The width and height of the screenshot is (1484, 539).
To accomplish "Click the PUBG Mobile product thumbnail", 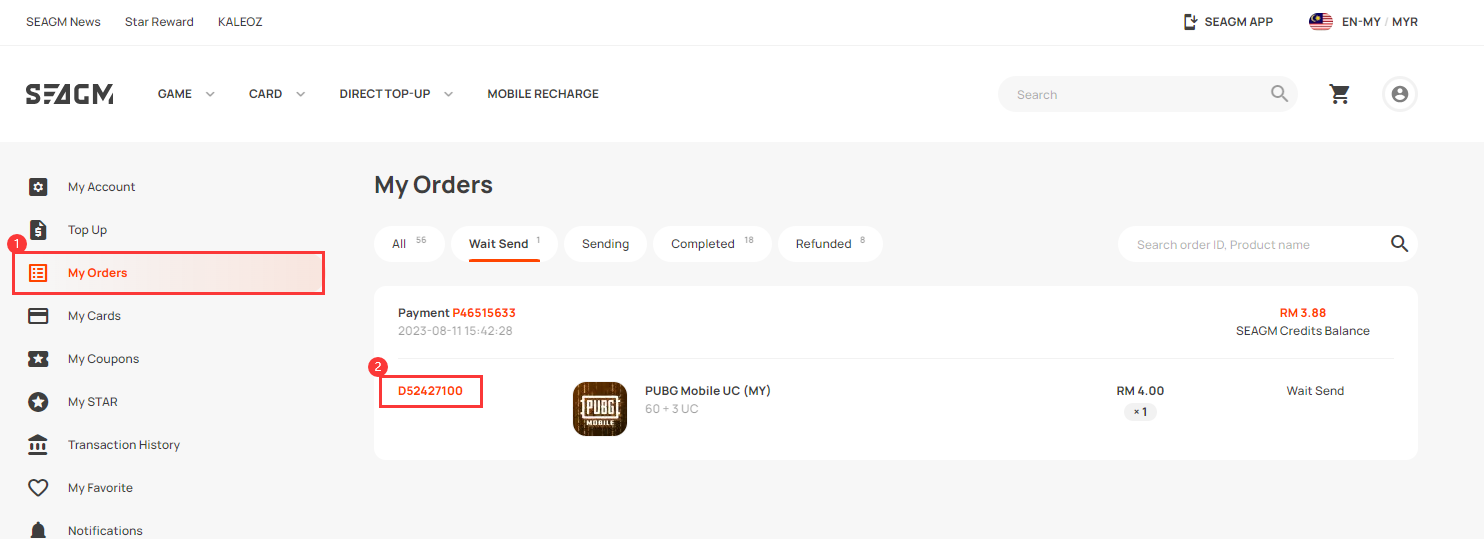I will coord(600,409).
